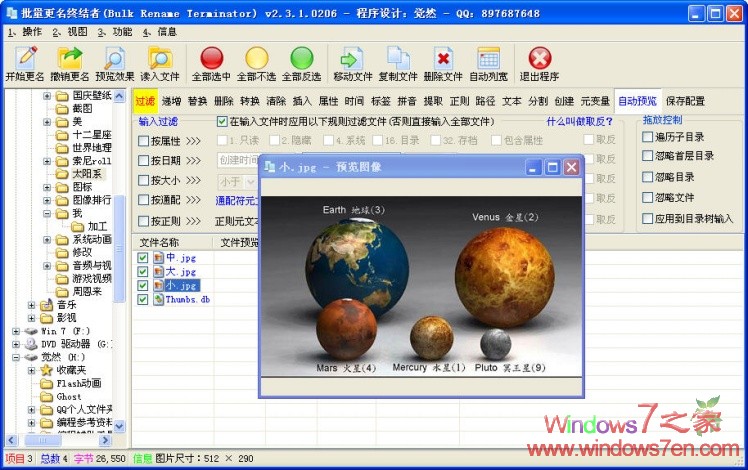748x470 pixels.
Task: Check 忽略目录 option
Action: click(647, 177)
